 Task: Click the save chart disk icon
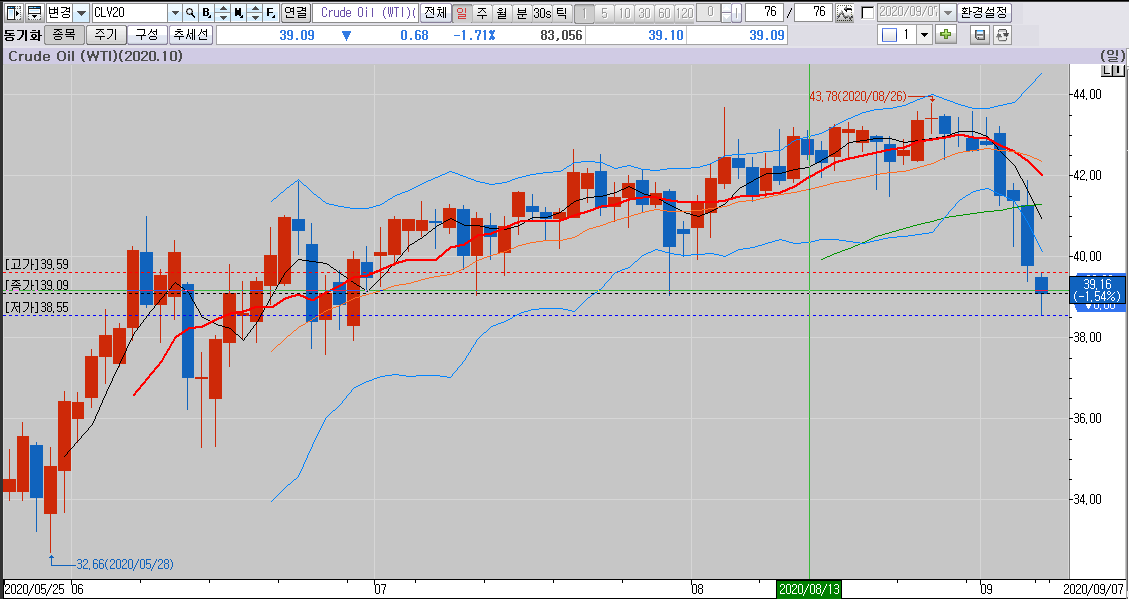coord(980,35)
